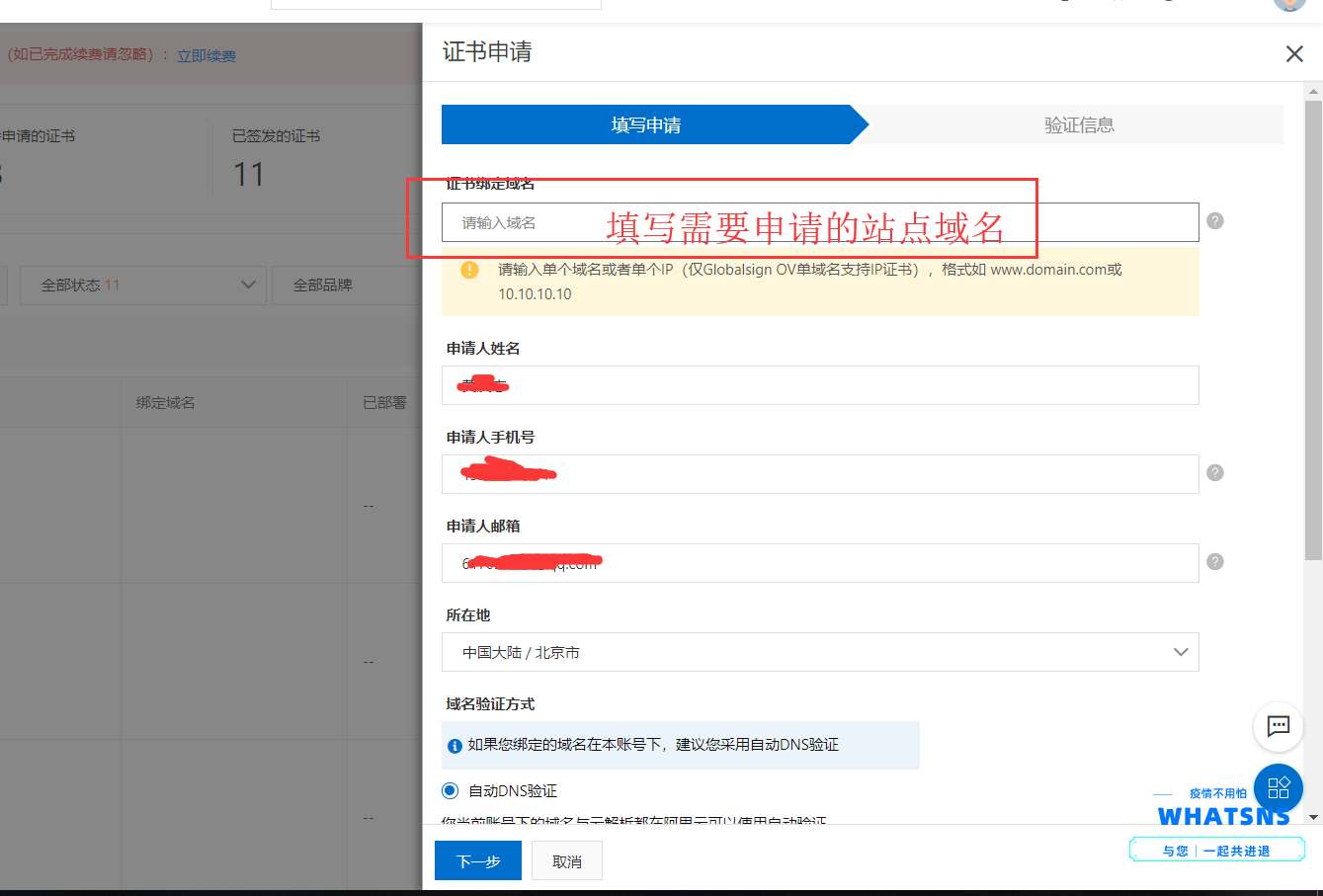Switch to the 验证信息 step tab

1079,125
